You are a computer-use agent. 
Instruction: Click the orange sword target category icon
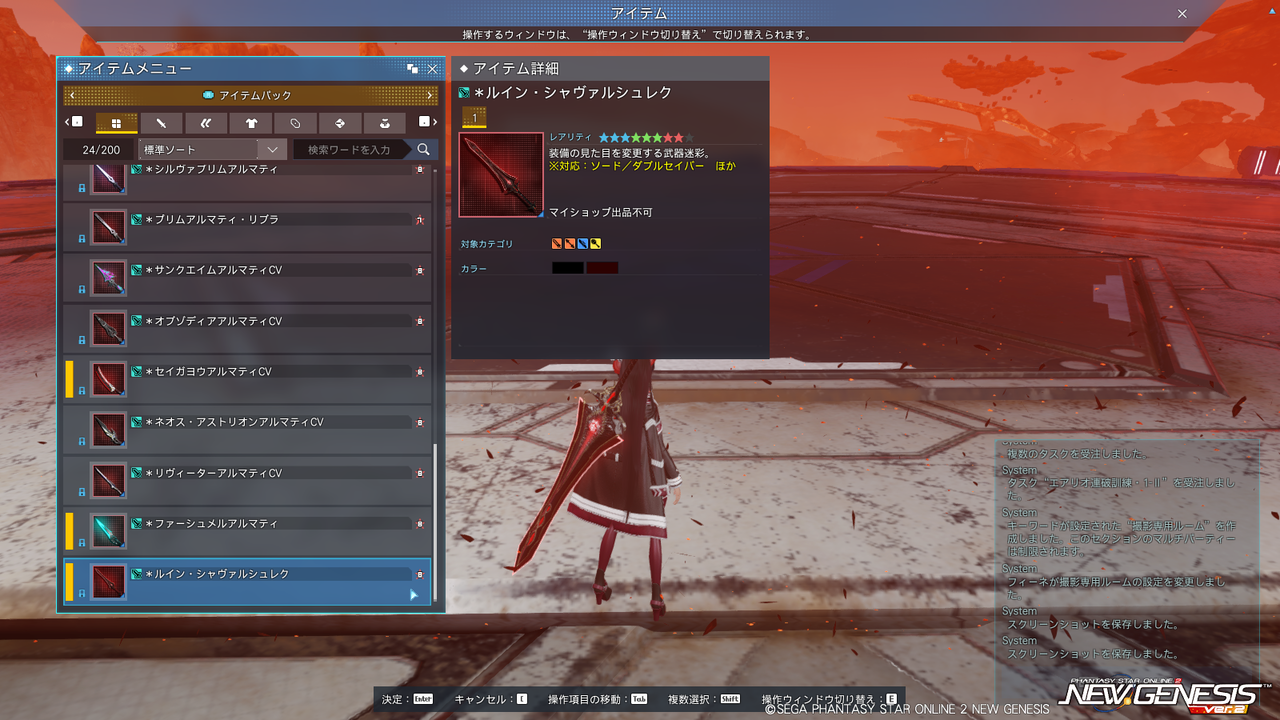[x=557, y=243]
